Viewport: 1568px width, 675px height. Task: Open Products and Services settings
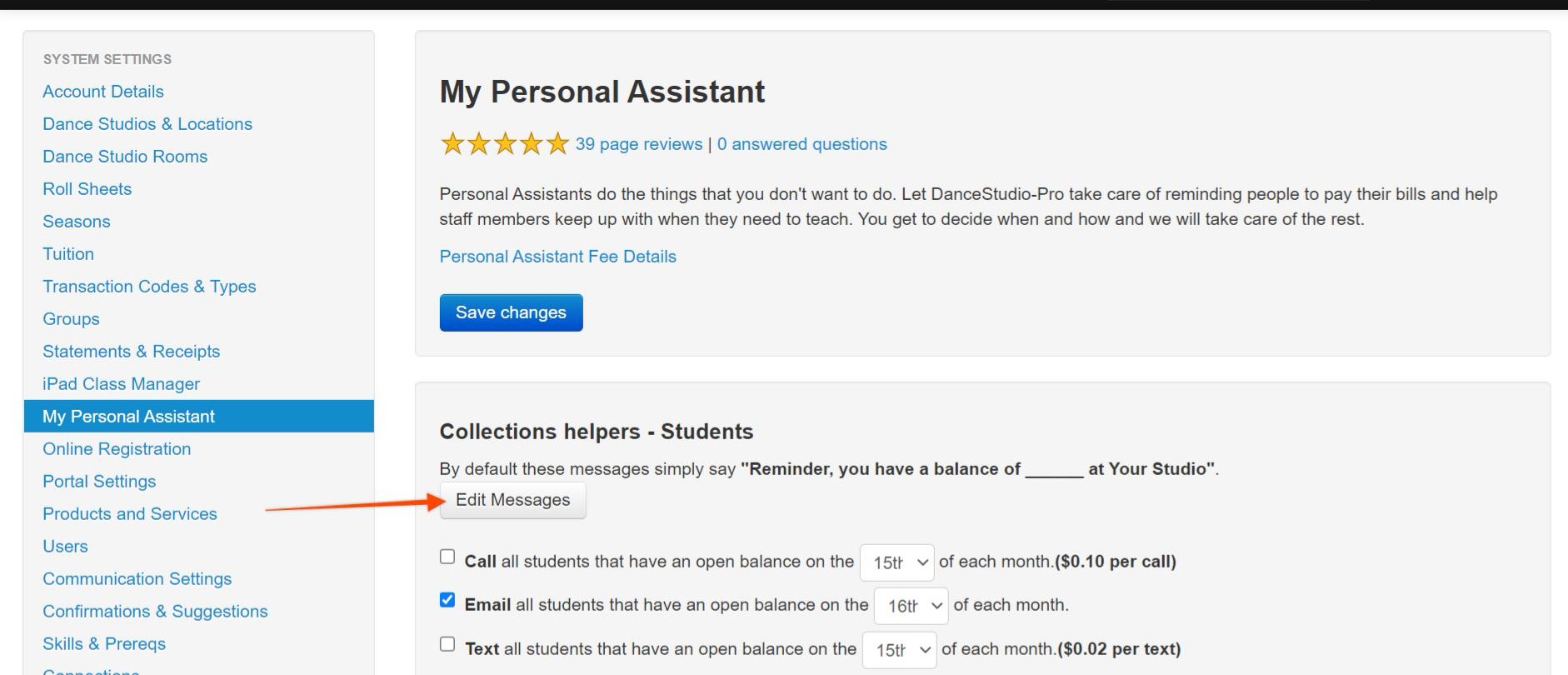coord(130,514)
